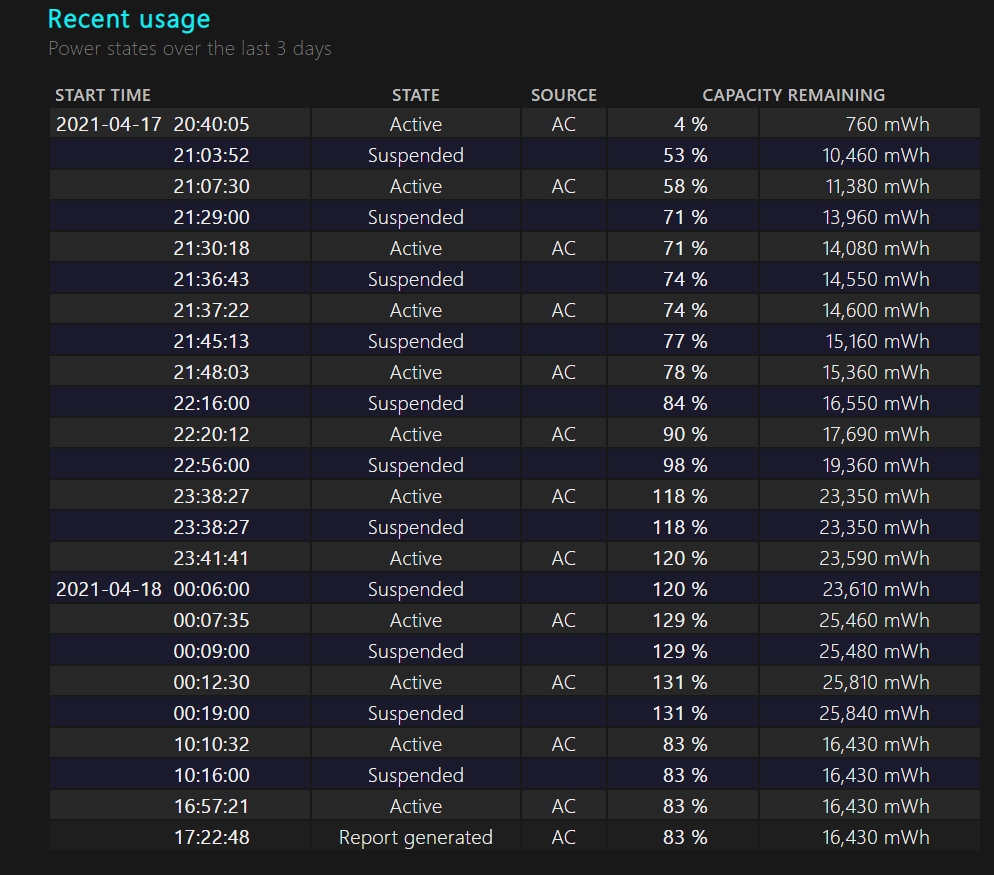Select the START TIME column header
The height and width of the screenshot is (875, 994).
[103, 95]
